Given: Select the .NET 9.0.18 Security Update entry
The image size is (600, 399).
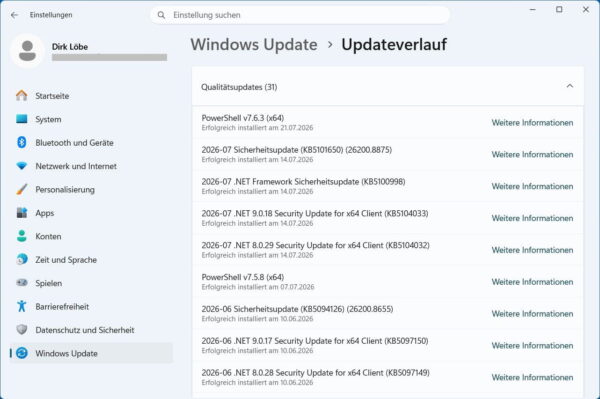Looking at the screenshot, I should [388, 218].
